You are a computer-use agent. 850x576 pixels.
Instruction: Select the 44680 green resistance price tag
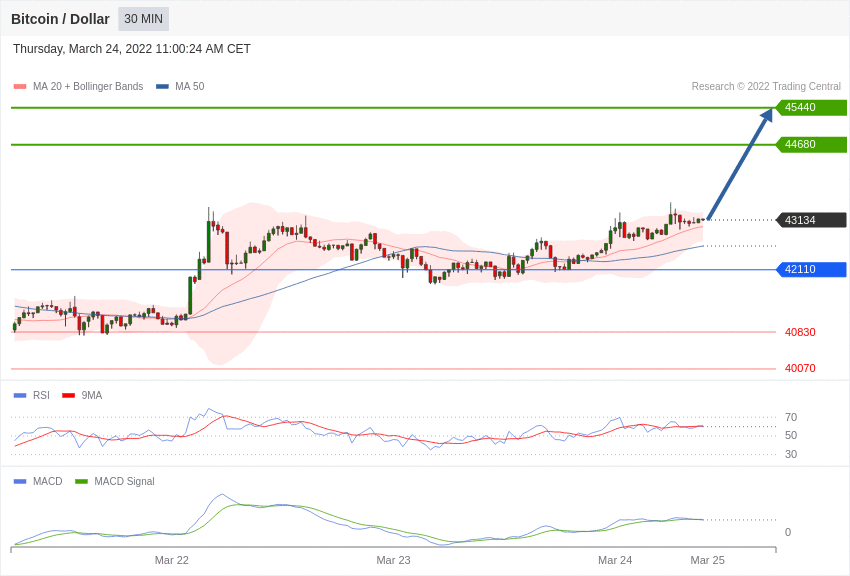[x=811, y=145]
